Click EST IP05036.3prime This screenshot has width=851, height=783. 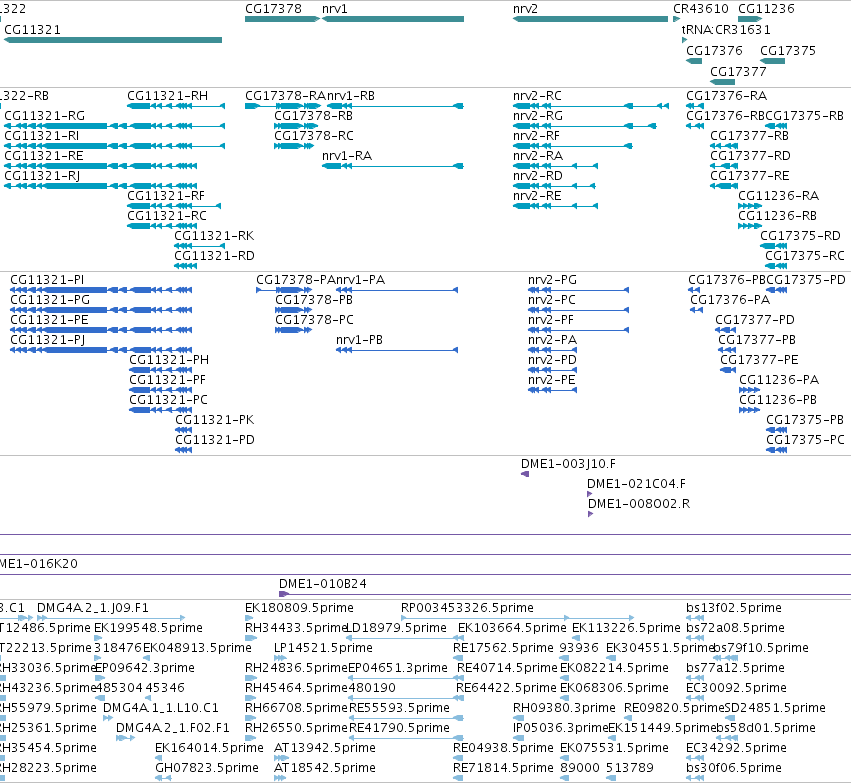click(561, 728)
